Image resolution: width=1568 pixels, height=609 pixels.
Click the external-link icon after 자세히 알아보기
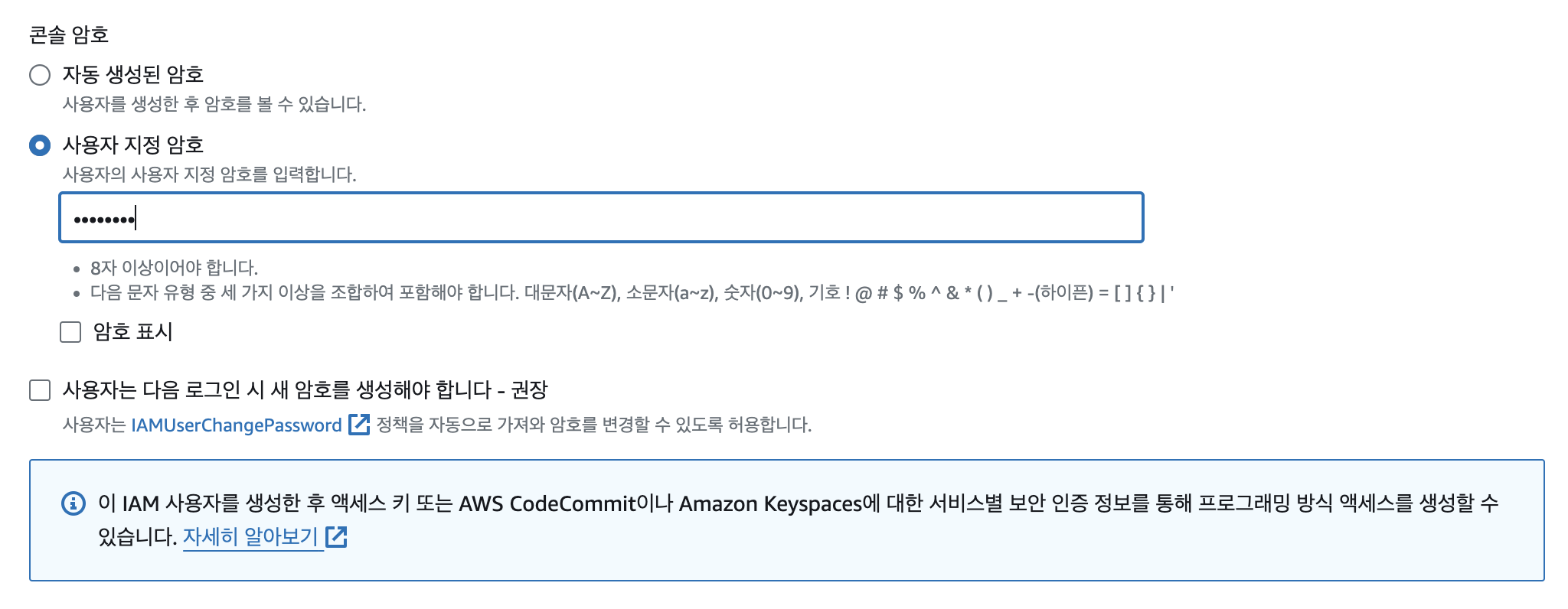point(337,537)
